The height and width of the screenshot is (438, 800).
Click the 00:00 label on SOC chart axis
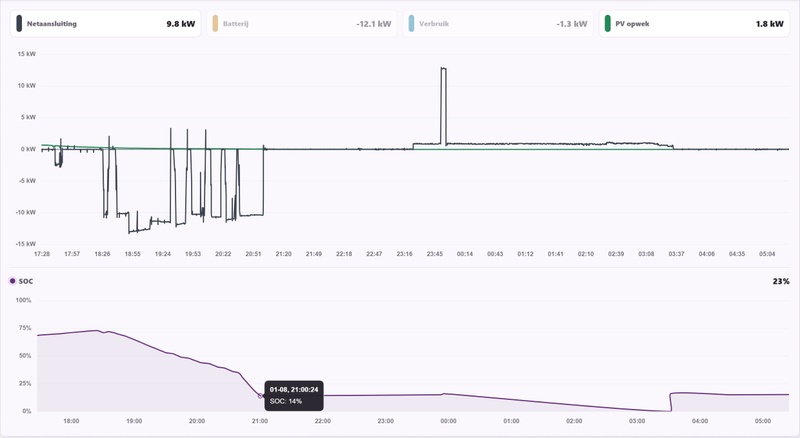click(x=448, y=421)
